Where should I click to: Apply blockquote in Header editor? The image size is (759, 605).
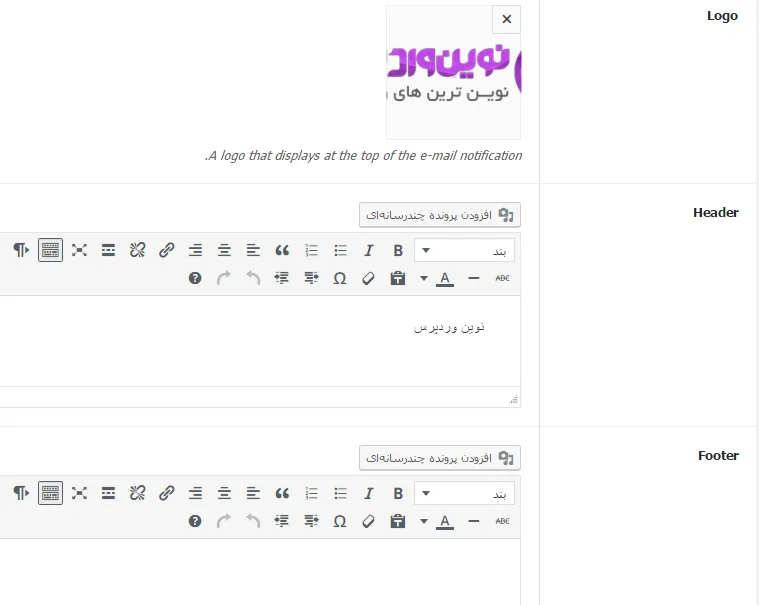(282, 250)
